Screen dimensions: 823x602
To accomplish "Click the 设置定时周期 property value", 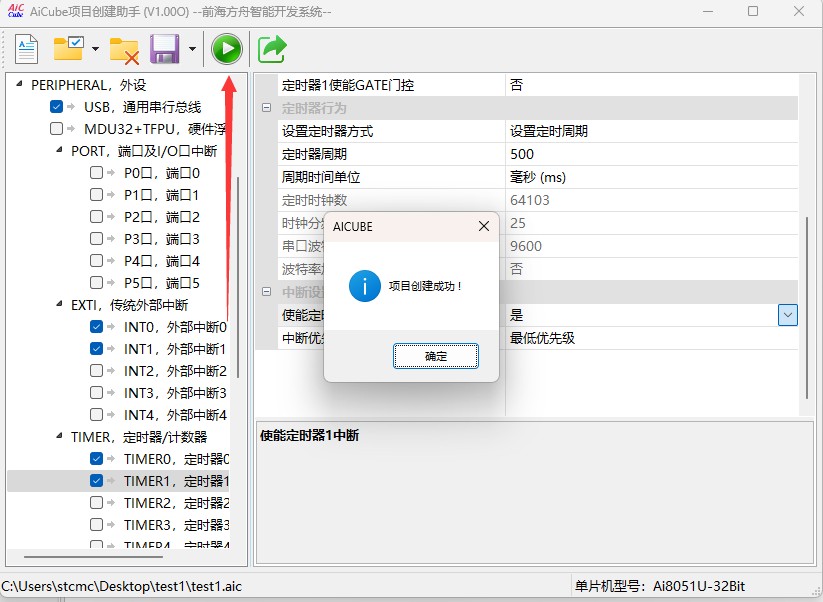I will point(548,131).
